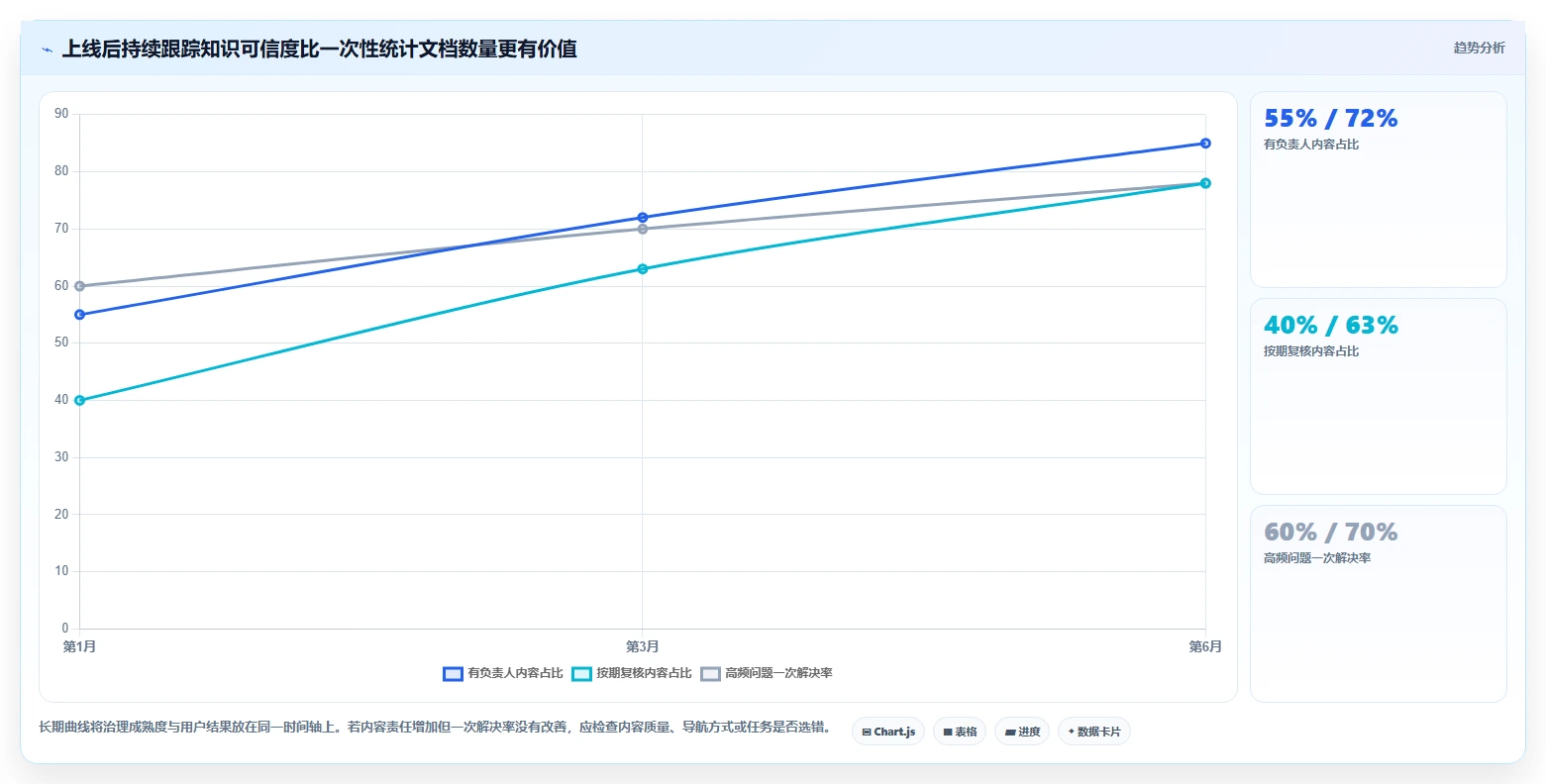Click the 第1月 x-axis label
The image size is (1546, 784).
[x=80, y=646]
